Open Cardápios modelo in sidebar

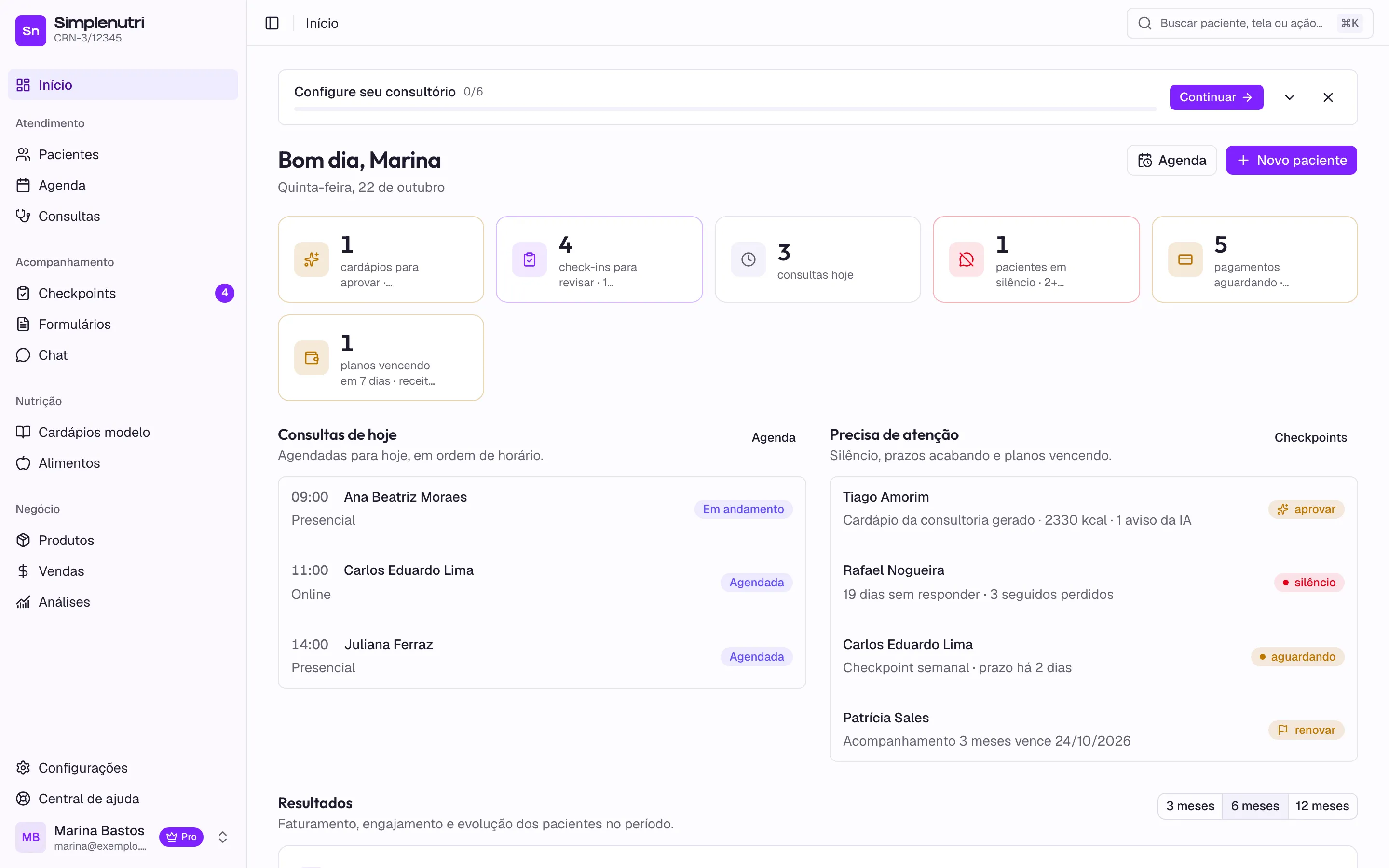(x=123, y=432)
